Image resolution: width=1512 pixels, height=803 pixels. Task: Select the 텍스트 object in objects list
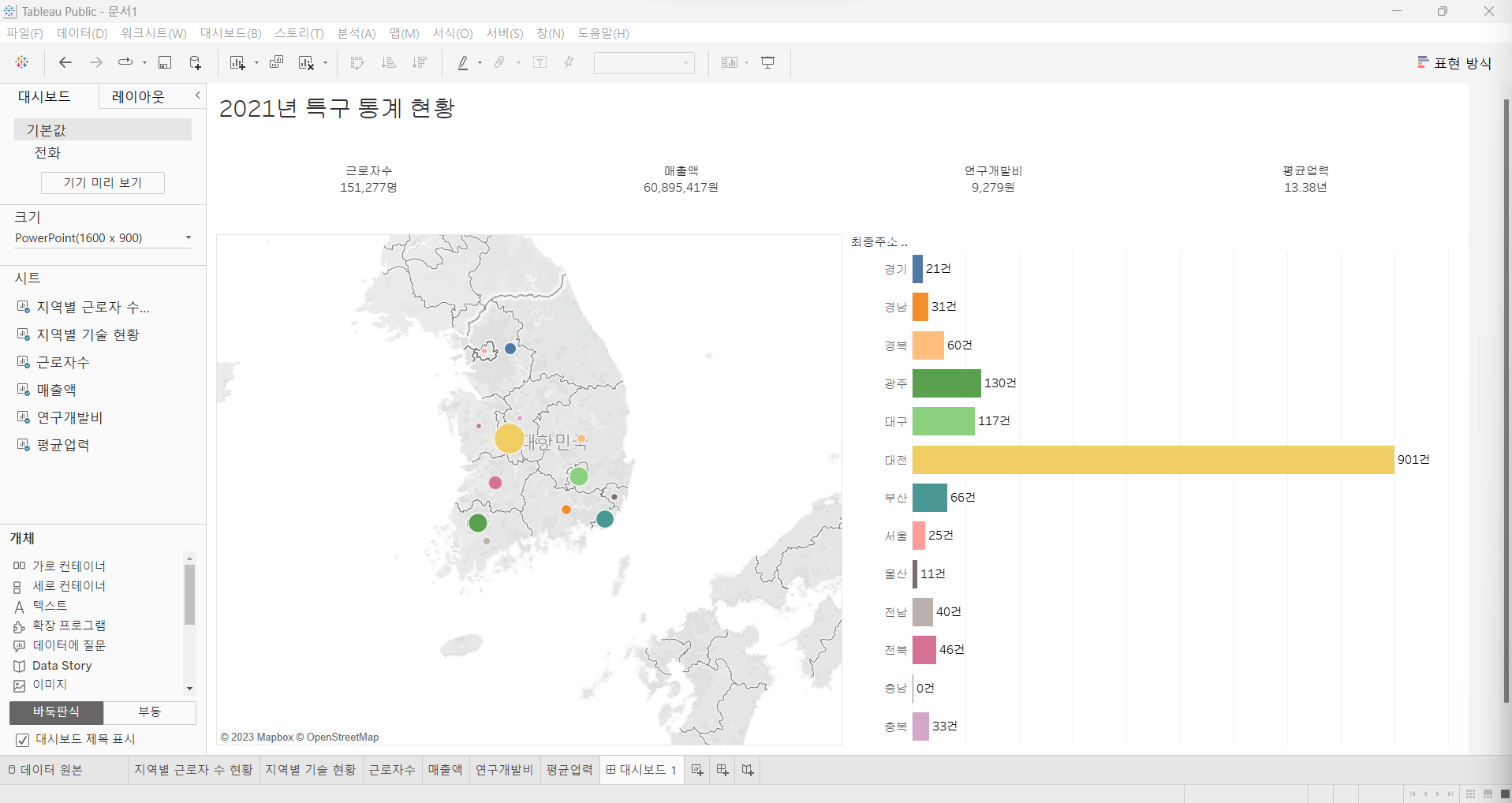50,606
